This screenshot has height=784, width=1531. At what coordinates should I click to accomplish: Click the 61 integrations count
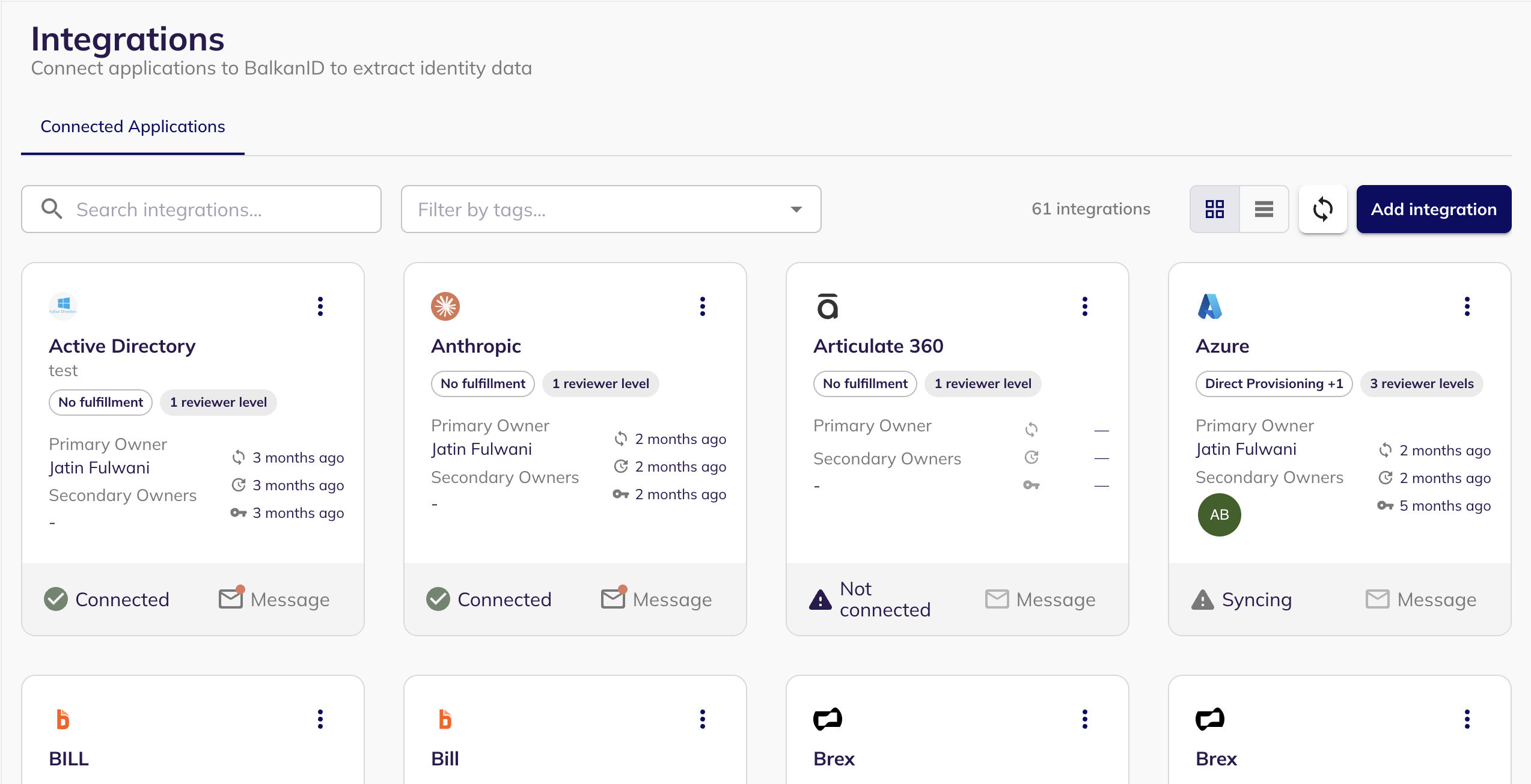click(x=1091, y=209)
